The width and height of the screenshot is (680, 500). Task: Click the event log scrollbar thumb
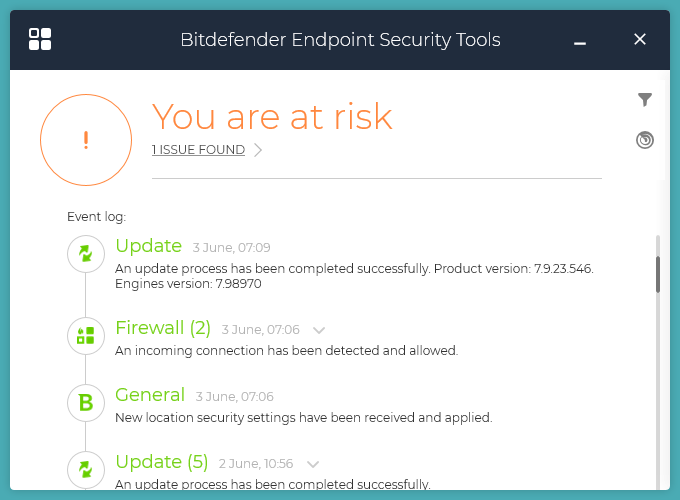657,274
